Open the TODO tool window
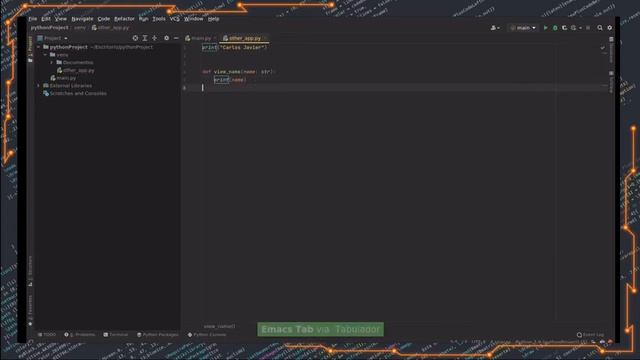 pos(47,335)
